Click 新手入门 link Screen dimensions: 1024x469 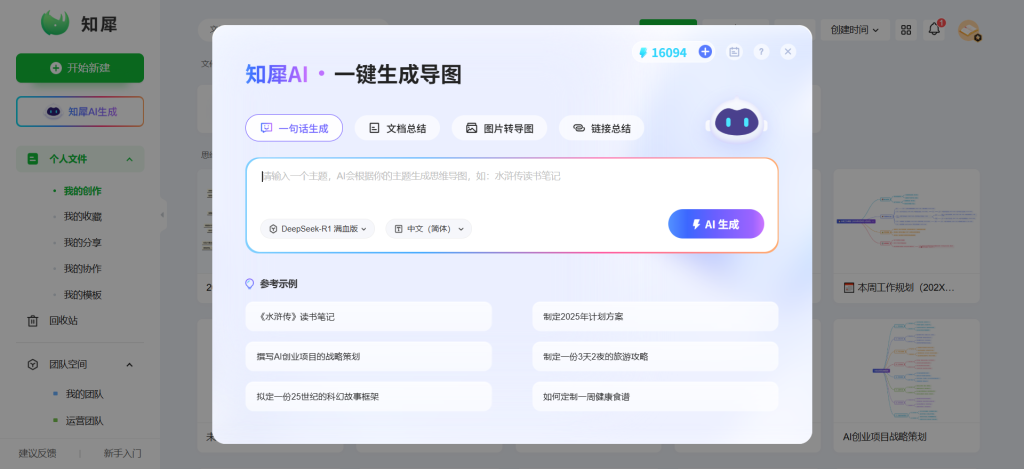coord(122,453)
